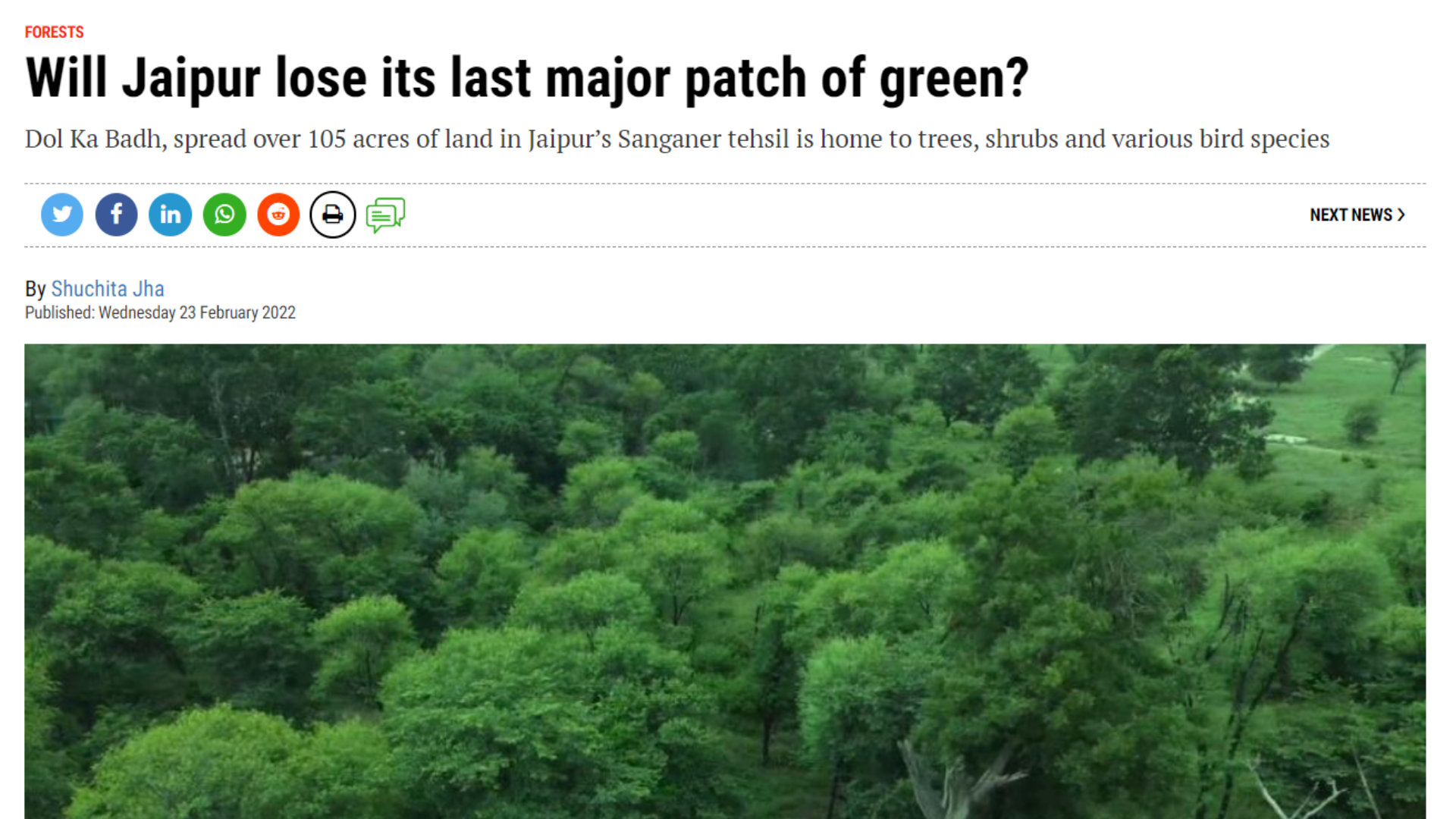Open author Shuchita Jha's profile

coord(108,289)
